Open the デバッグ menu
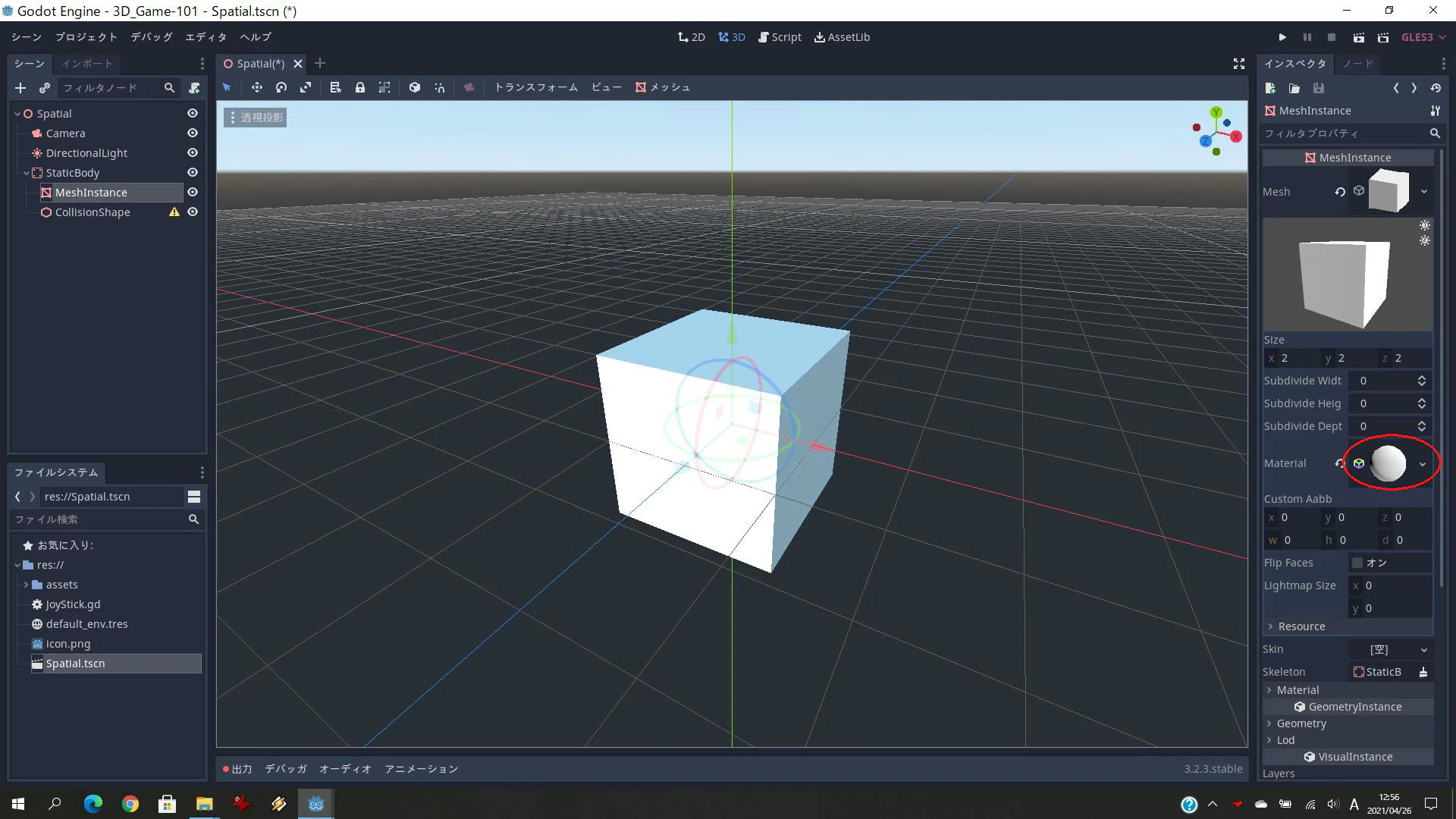The height and width of the screenshot is (819, 1456). pyautogui.click(x=152, y=37)
